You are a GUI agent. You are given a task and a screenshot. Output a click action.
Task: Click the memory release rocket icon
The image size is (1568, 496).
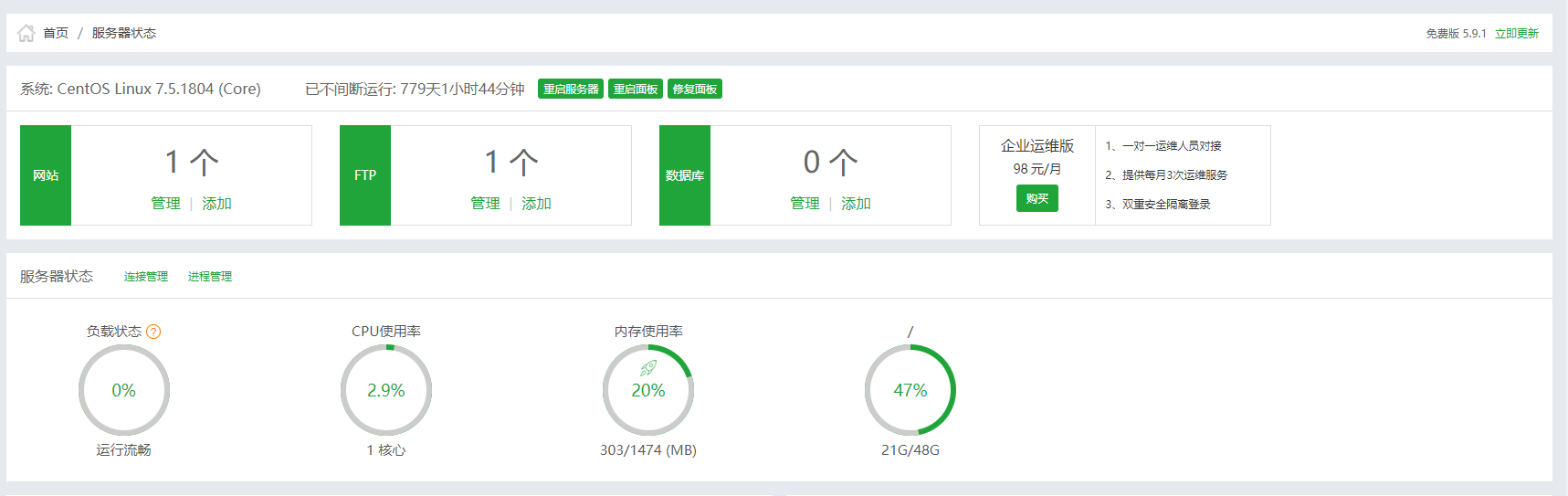click(x=648, y=368)
